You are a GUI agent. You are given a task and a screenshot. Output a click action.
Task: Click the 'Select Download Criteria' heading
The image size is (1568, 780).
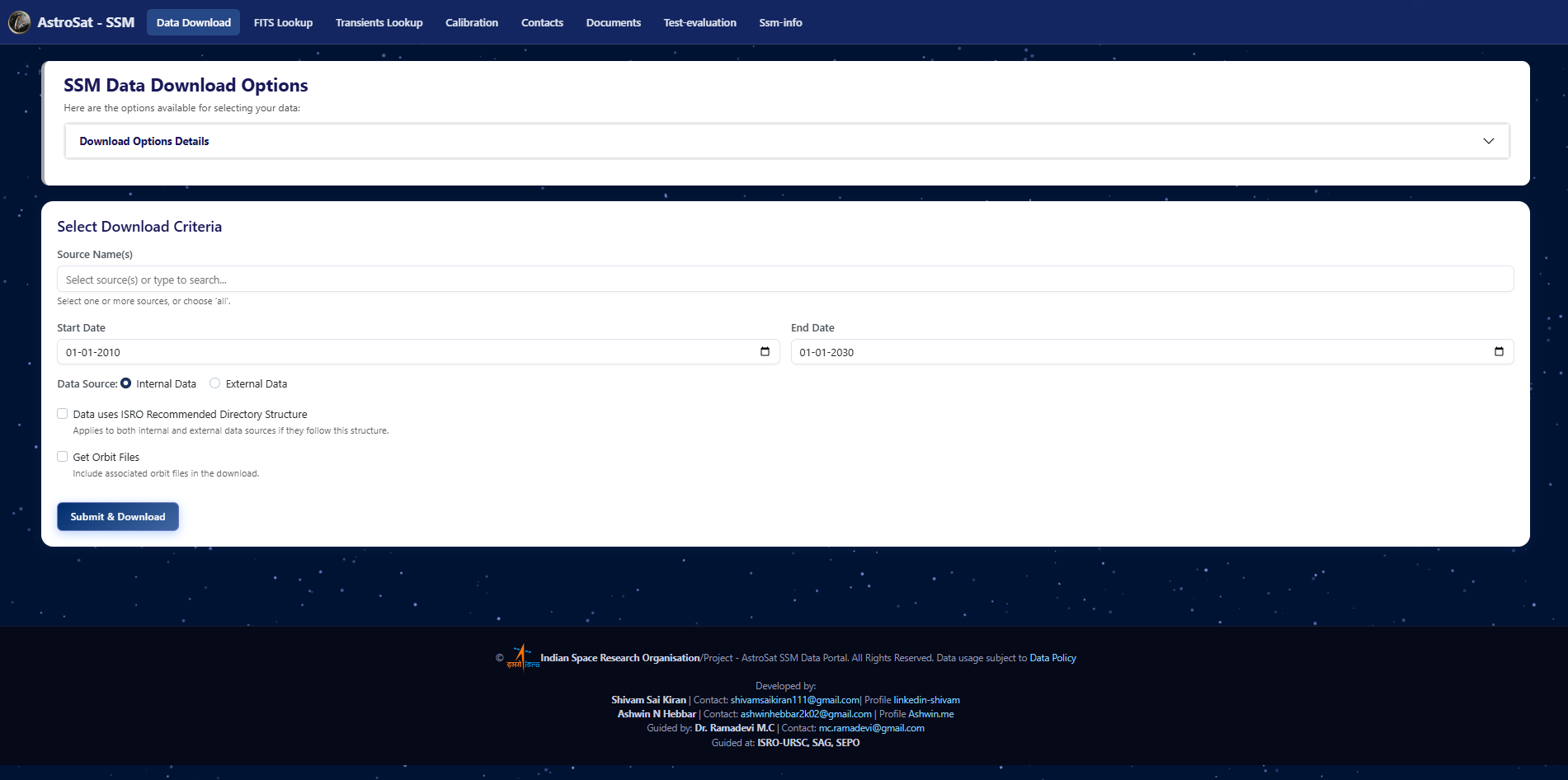pyautogui.click(x=139, y=227)
